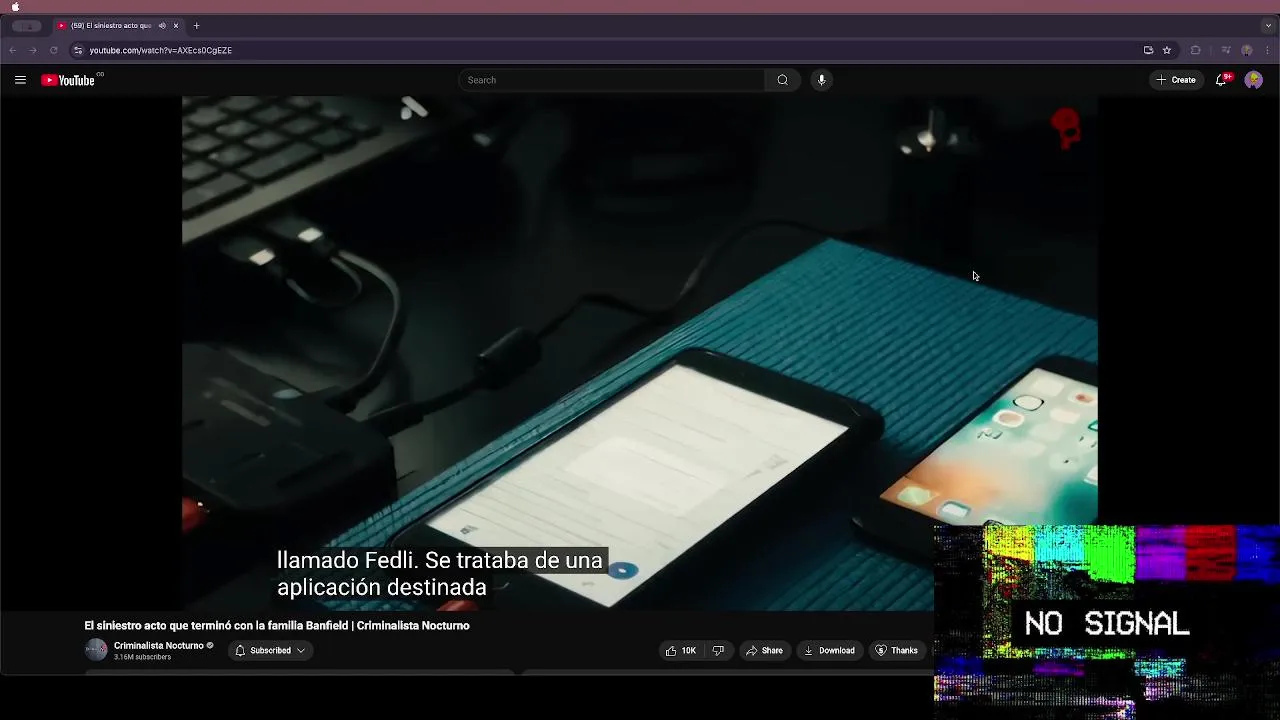Open a new browser tab
The image size is (1280, 720).
click(196, 26)
